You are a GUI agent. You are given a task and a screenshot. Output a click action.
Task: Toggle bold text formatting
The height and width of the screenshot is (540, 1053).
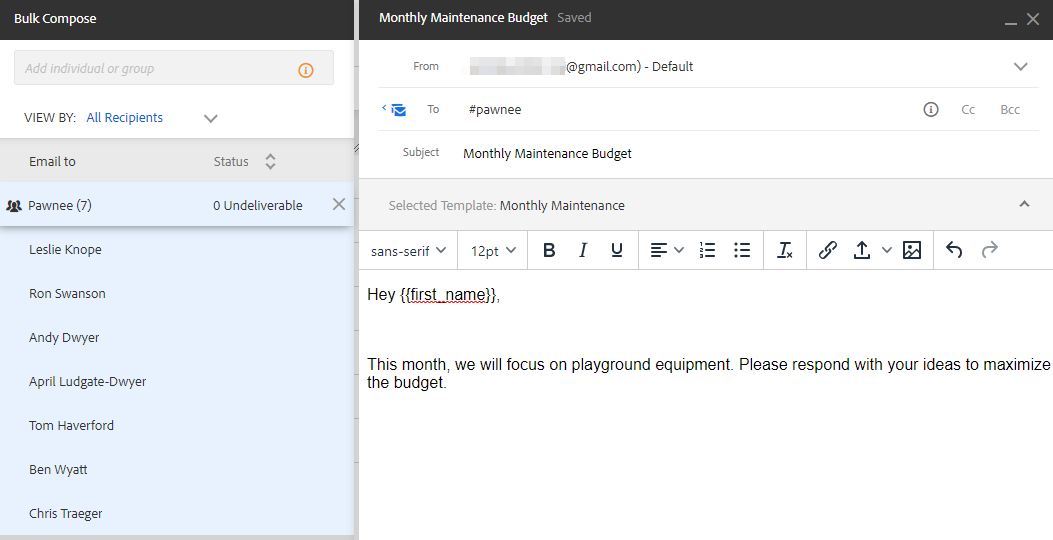pyautogui.click(x=549, y=251)
